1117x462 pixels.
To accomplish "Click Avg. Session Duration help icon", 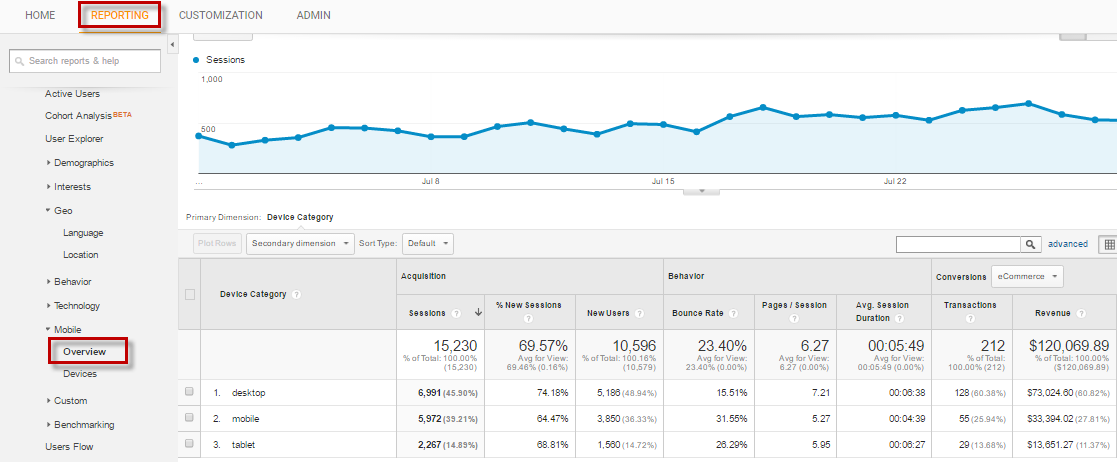I will (899, 319).
